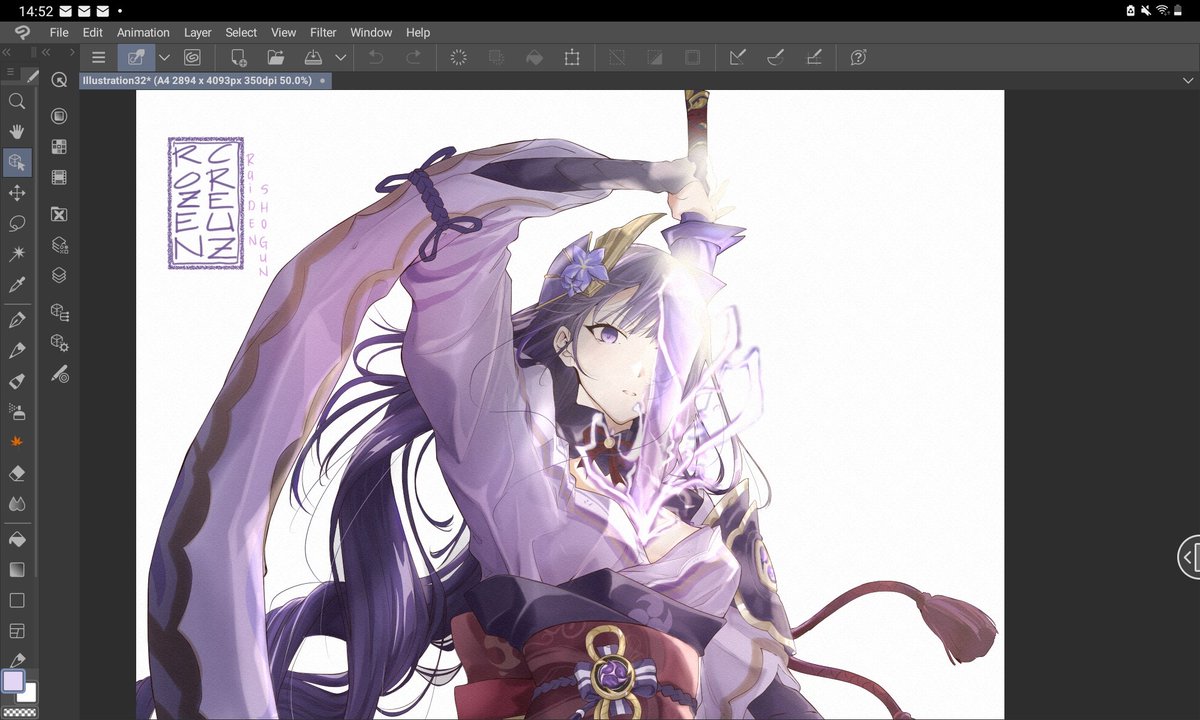The image size is (1200, 720).
Task: Toggle Snap to Grid
Action: tap(813, 57)
